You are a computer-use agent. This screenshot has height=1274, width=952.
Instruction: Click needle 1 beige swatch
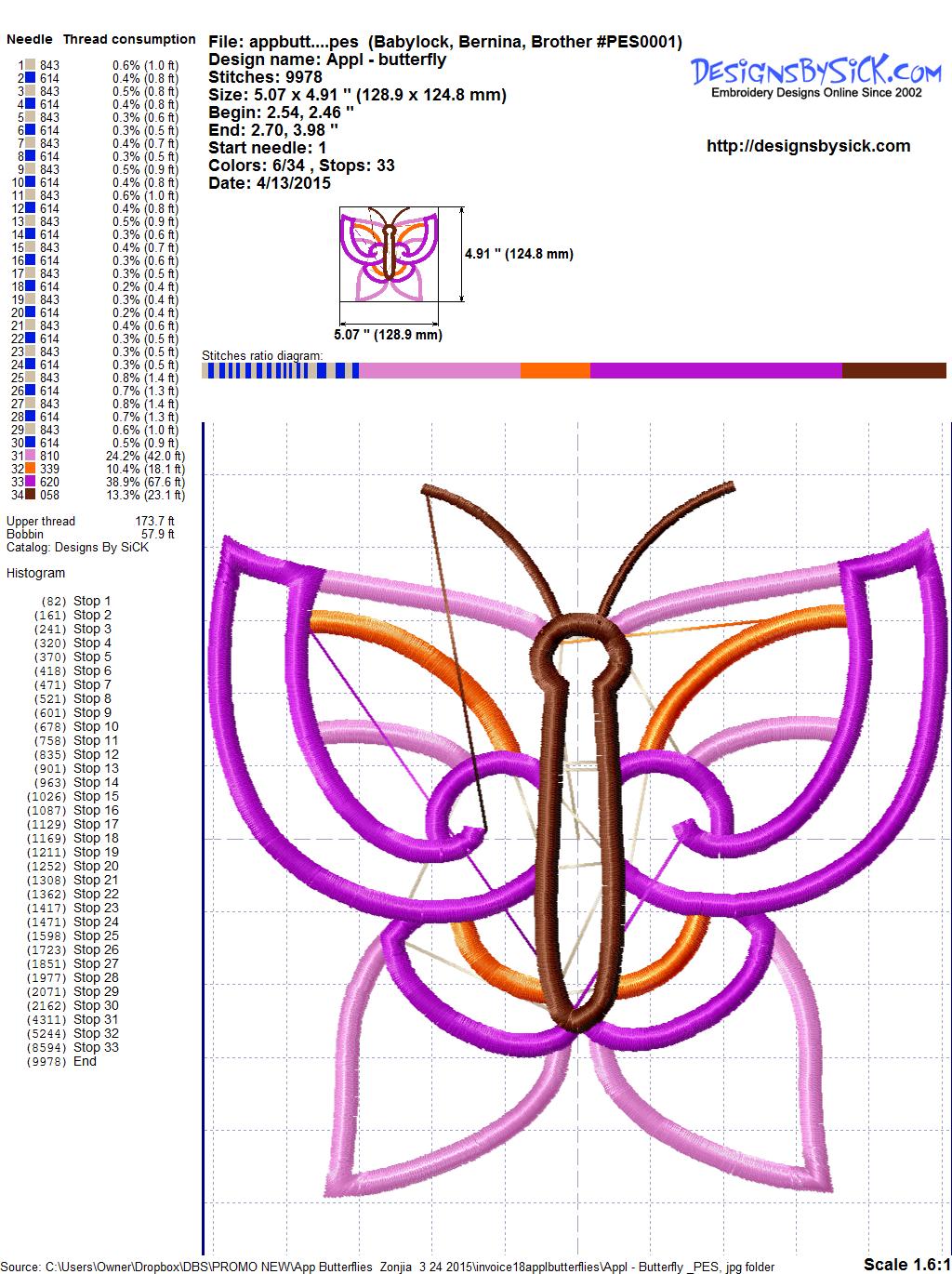coord(31,65)
